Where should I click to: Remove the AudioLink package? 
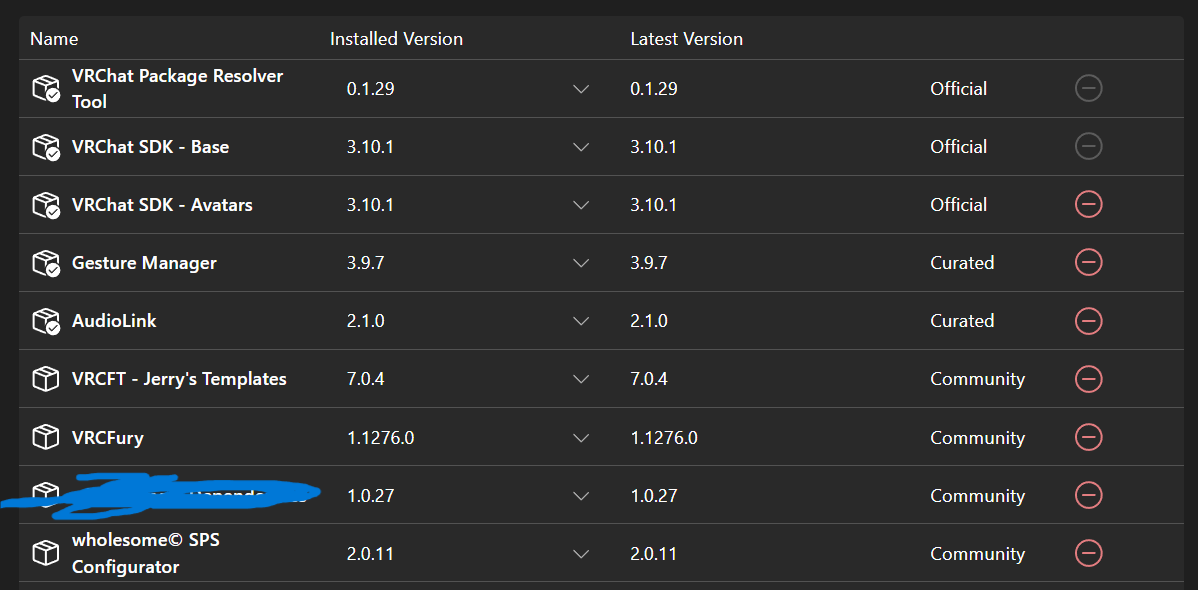(x=1088, y=321)
